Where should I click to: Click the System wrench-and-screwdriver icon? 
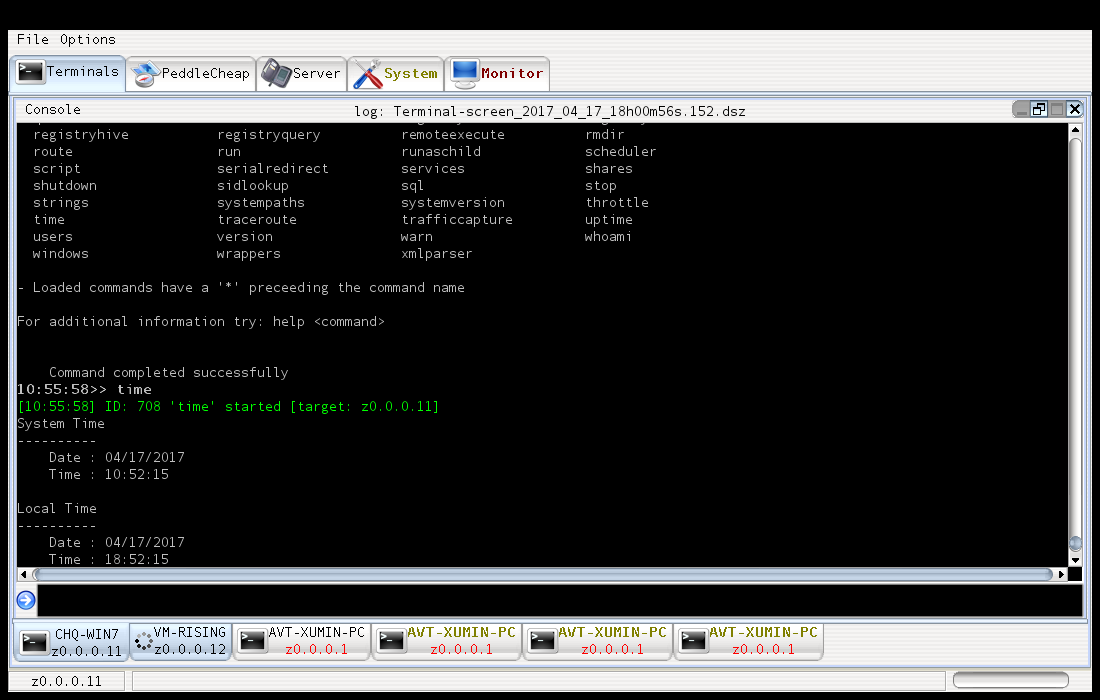click(368, 74)
